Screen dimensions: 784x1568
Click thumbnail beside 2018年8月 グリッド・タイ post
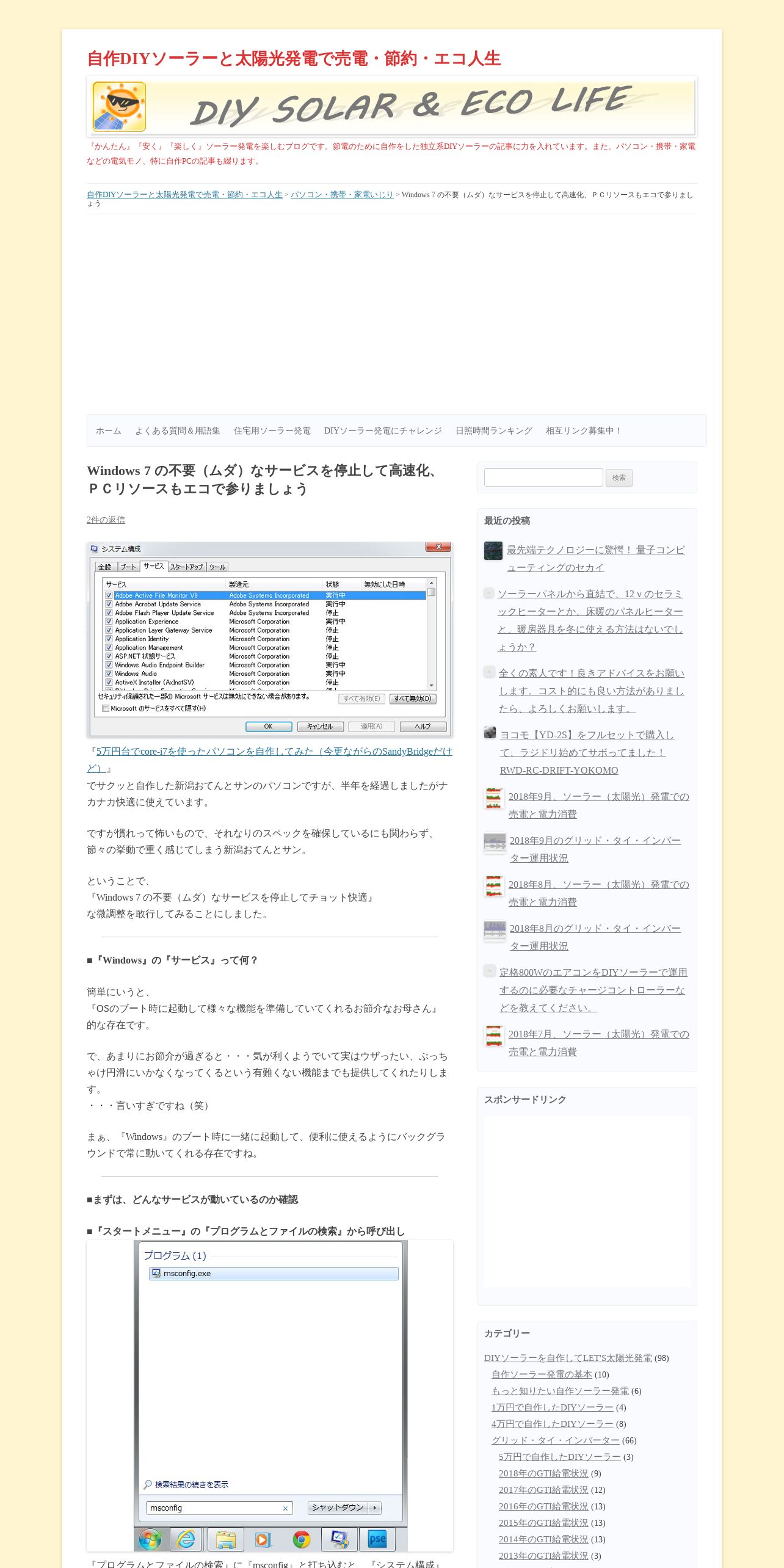point(495,931)
